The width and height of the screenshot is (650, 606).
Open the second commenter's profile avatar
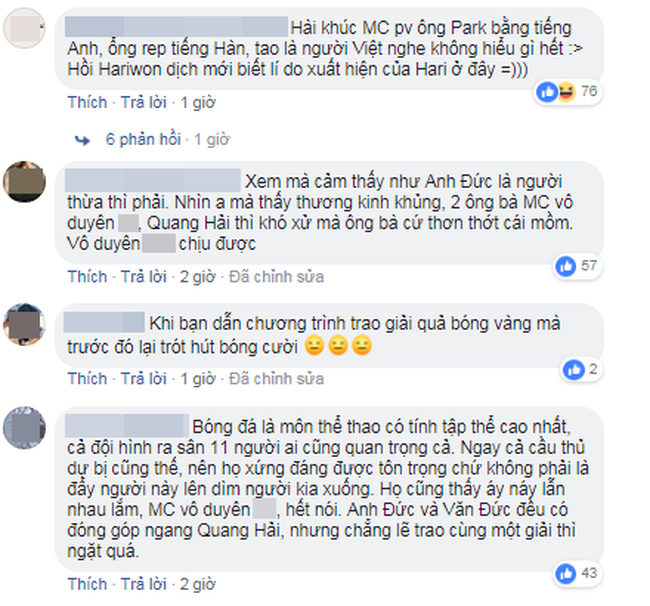pos(24,182)
